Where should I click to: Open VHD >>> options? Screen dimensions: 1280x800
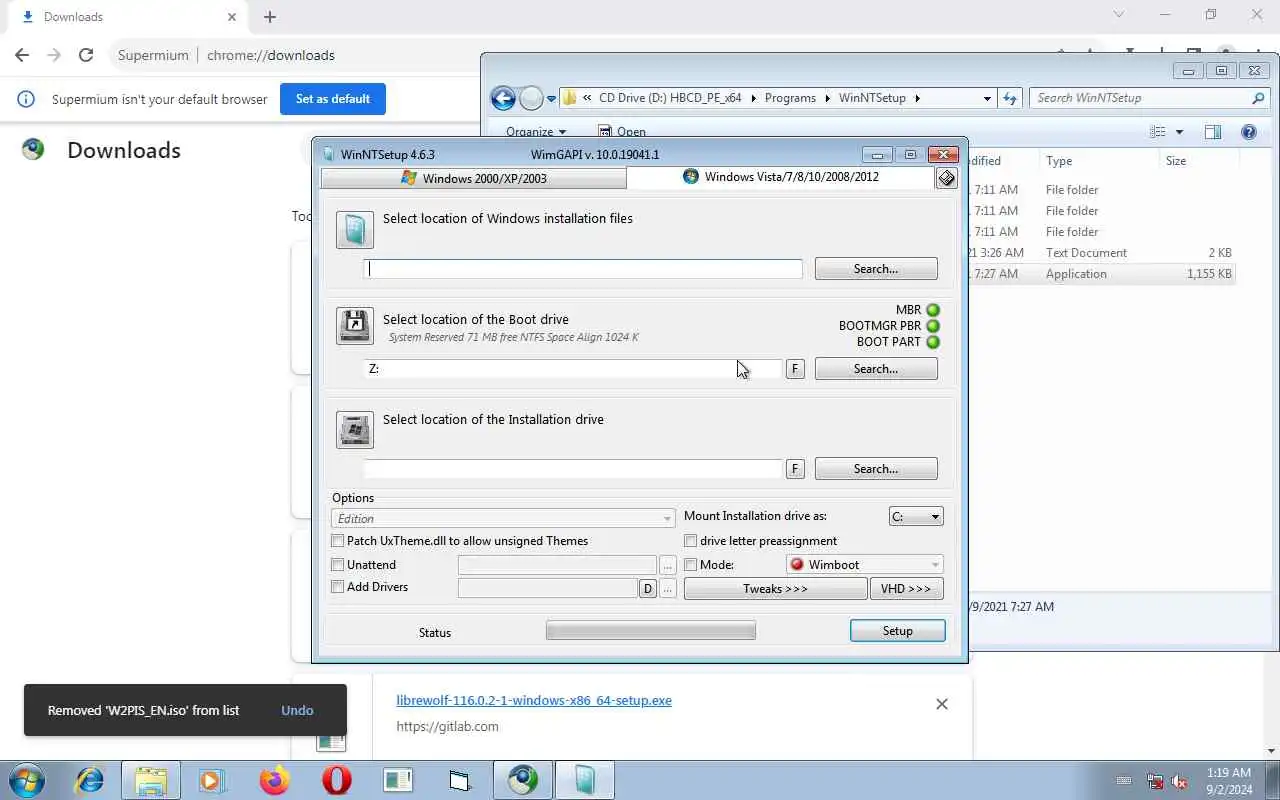coord(906,589)
